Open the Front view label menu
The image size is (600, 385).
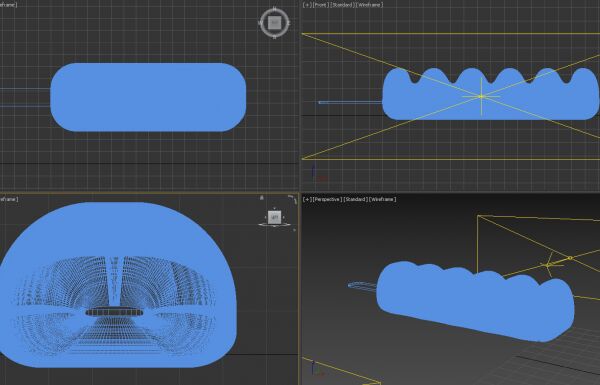click(320, 5)
